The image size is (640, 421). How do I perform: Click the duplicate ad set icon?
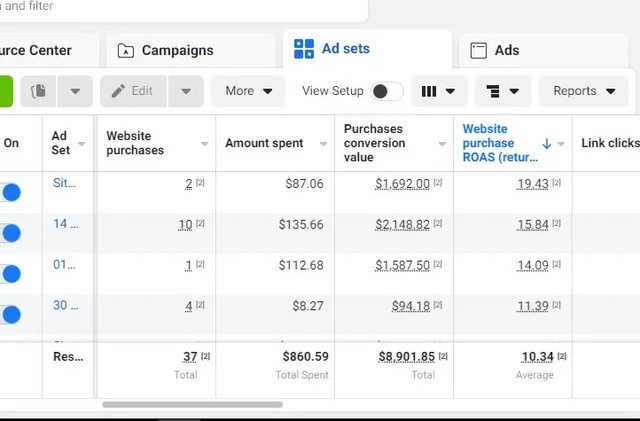[x=39, y=91]
